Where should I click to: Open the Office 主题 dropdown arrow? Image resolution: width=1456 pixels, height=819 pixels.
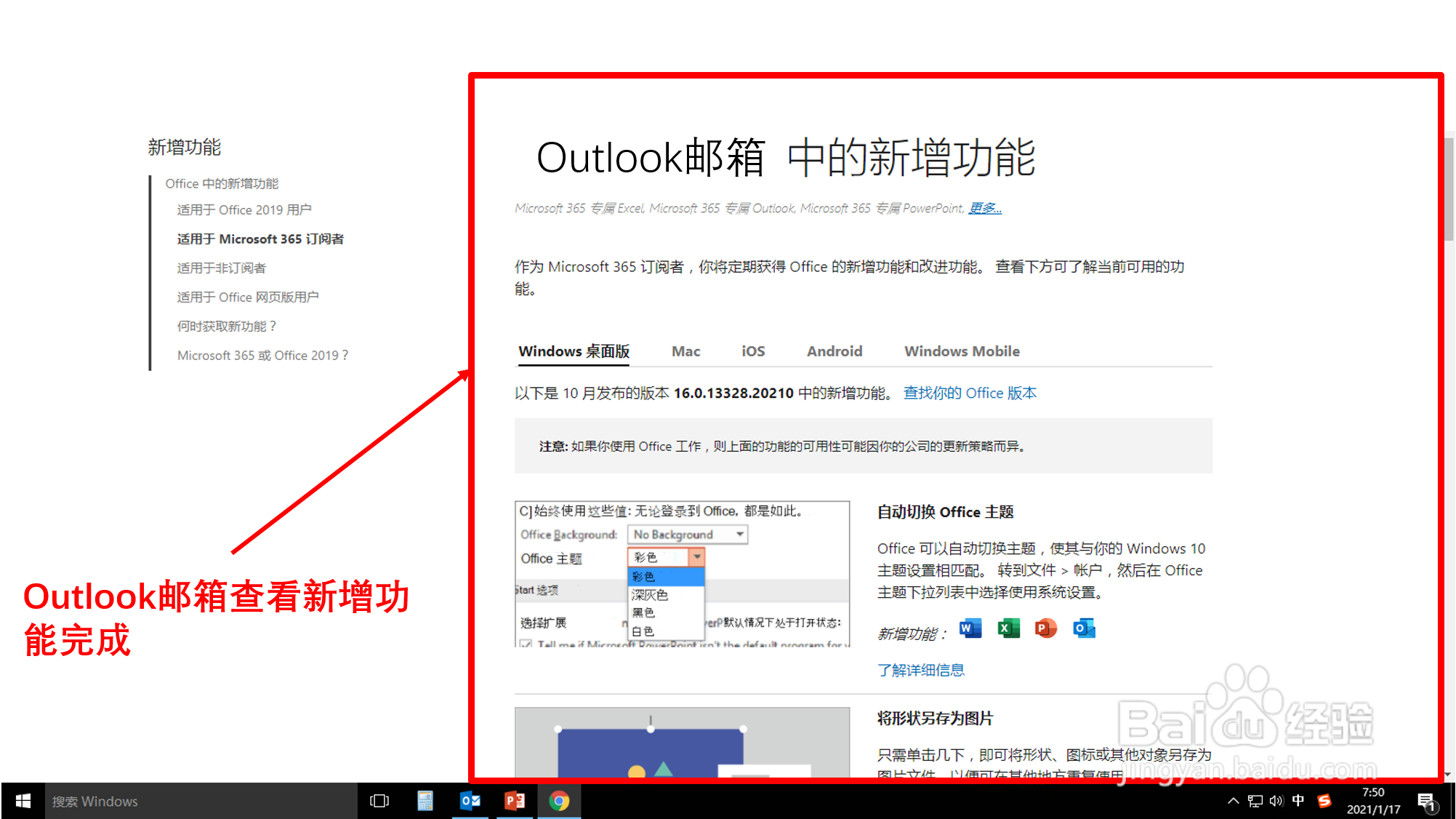[x=697, y=557]
